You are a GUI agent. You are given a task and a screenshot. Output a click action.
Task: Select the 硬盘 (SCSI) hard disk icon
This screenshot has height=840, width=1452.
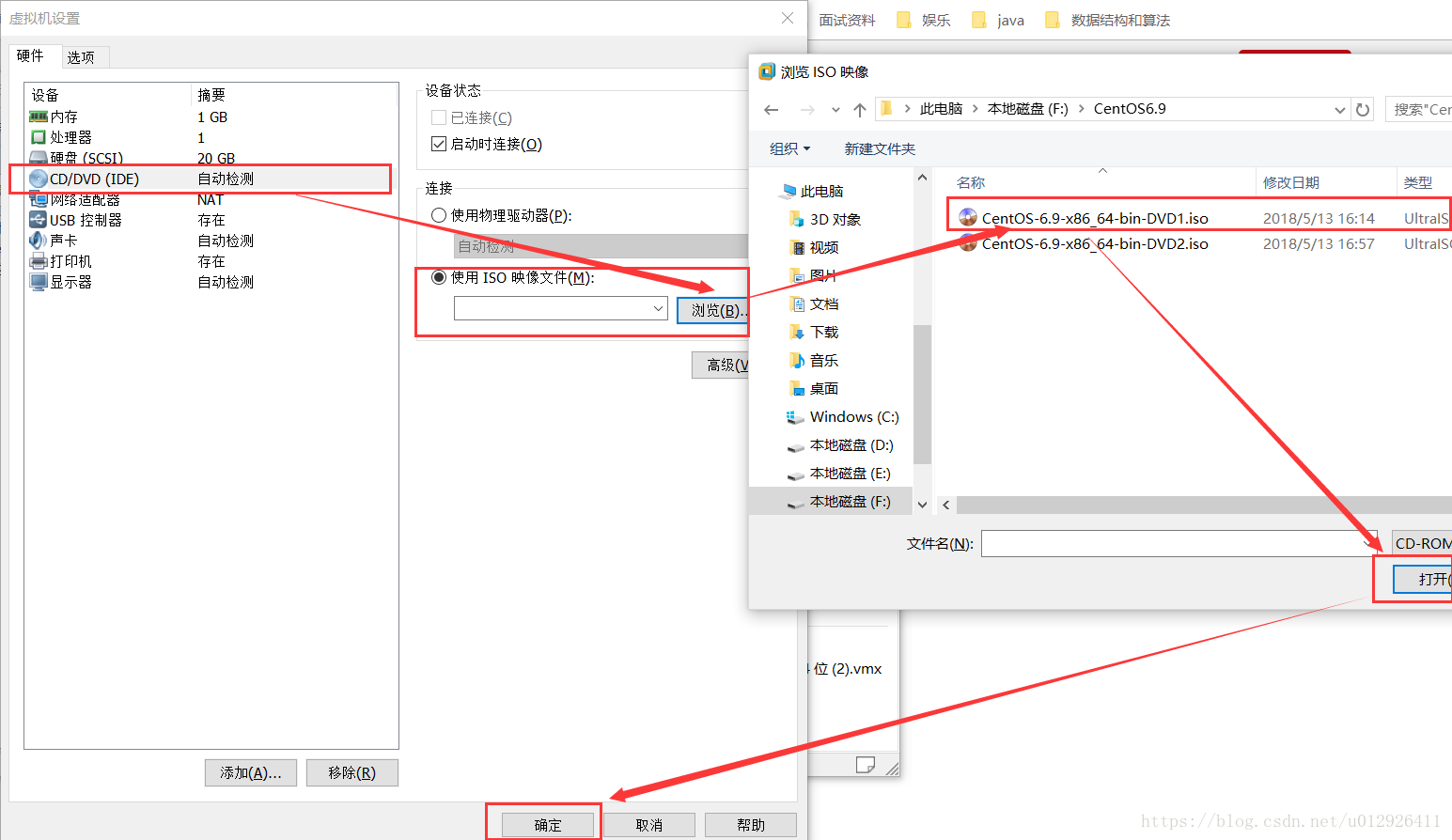click(x=39, y=158)
